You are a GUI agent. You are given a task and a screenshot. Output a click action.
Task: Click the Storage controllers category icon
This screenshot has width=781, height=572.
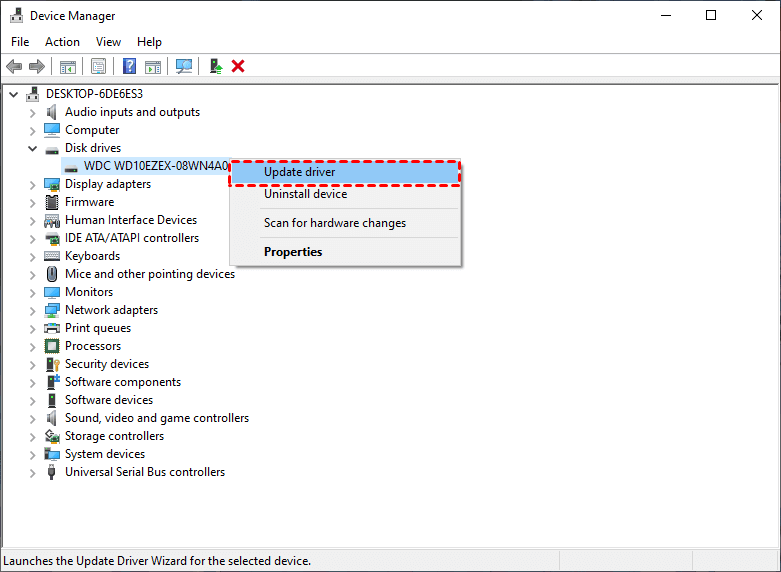(x=52, y=436)
